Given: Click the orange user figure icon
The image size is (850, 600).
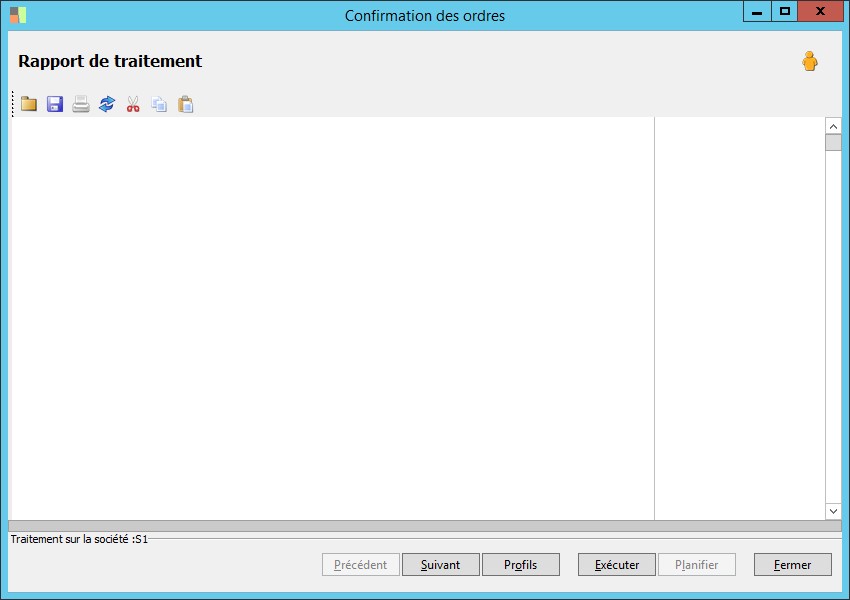Looking at the screenshot, I should 810,61.
